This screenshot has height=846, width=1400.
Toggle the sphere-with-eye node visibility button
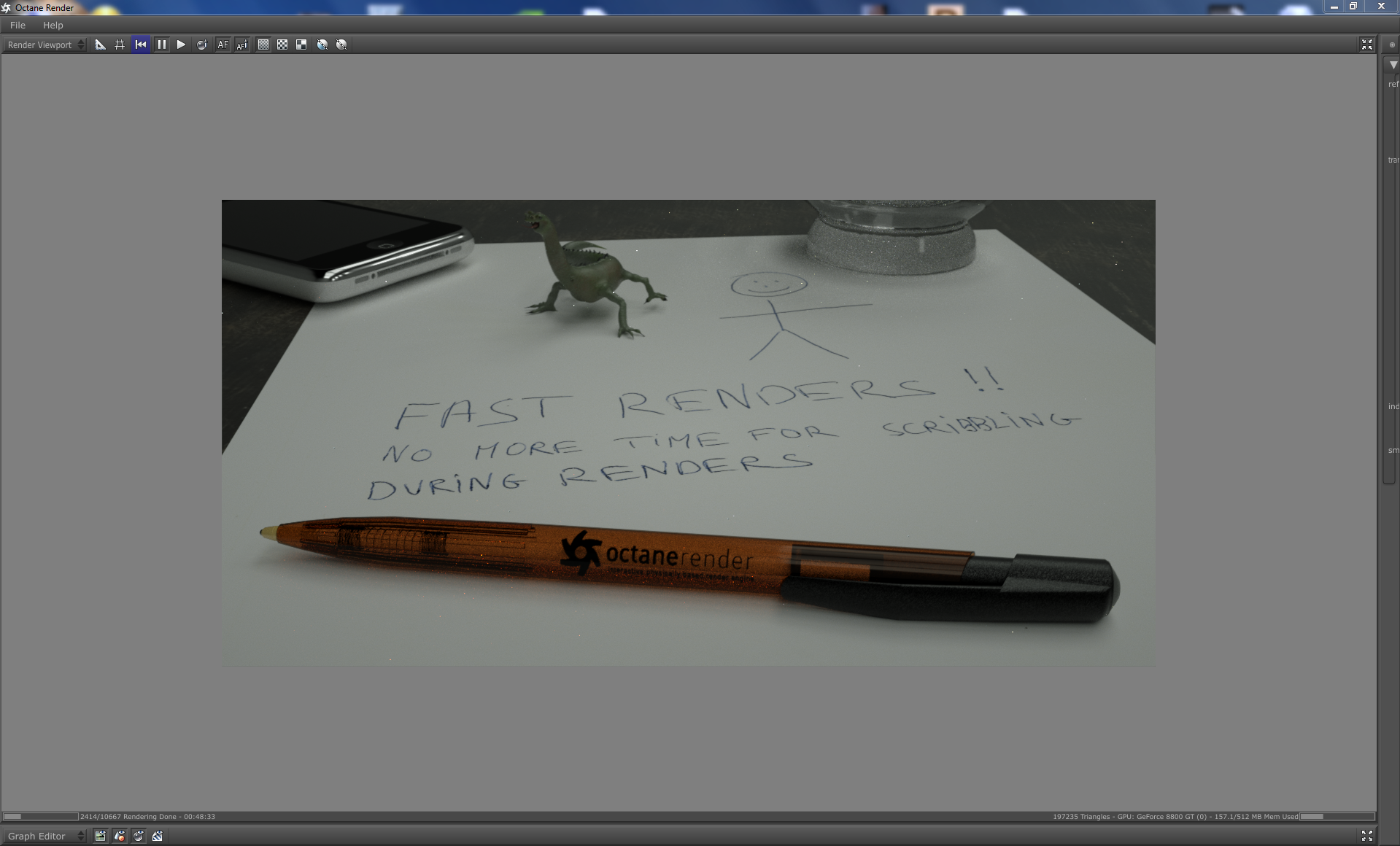pyautogui.click(x=139, y=836)
